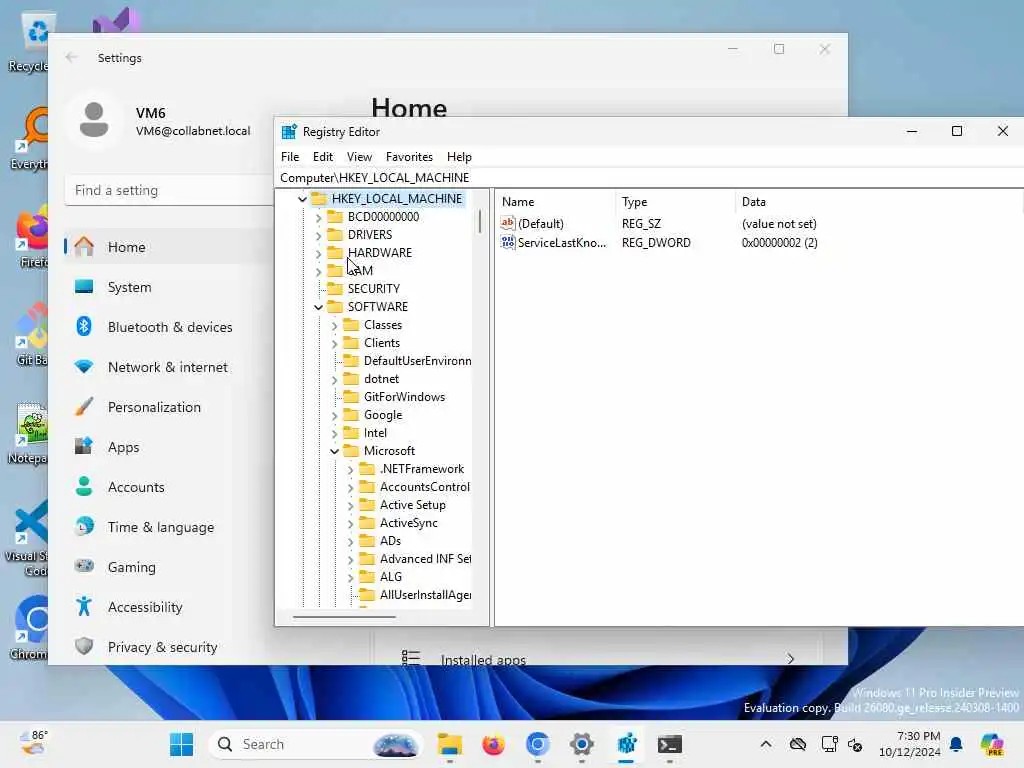
Task: Open the View menu in Registry Editor
Action: (359, 157)
